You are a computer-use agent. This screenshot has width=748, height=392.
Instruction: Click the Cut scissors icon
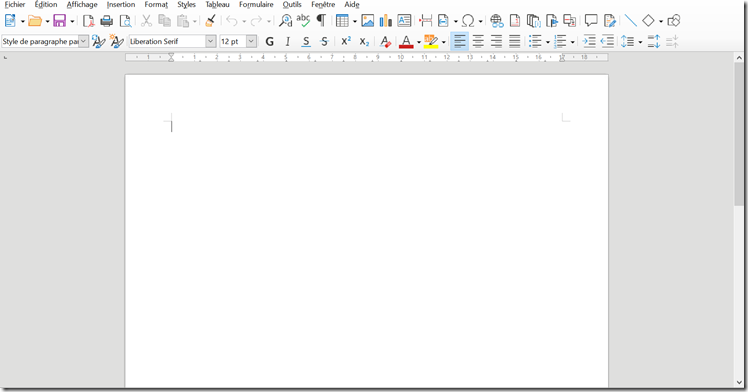pyautogui.click(x=146, y=21)
